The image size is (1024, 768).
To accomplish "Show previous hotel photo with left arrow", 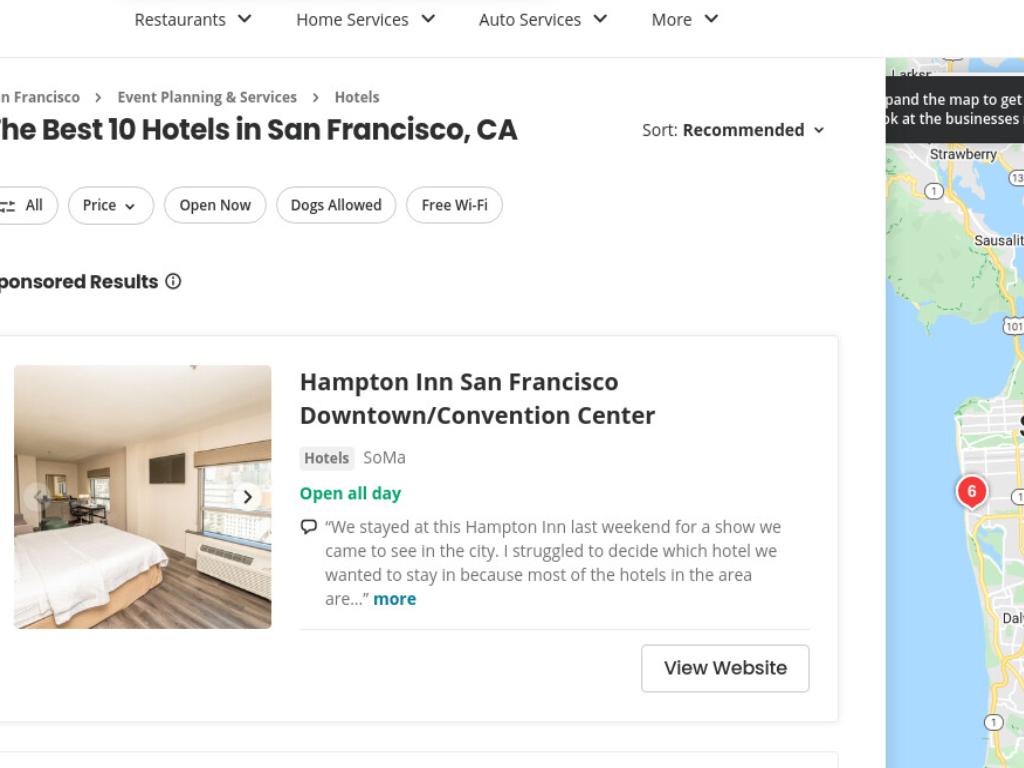I will point(38,498).
